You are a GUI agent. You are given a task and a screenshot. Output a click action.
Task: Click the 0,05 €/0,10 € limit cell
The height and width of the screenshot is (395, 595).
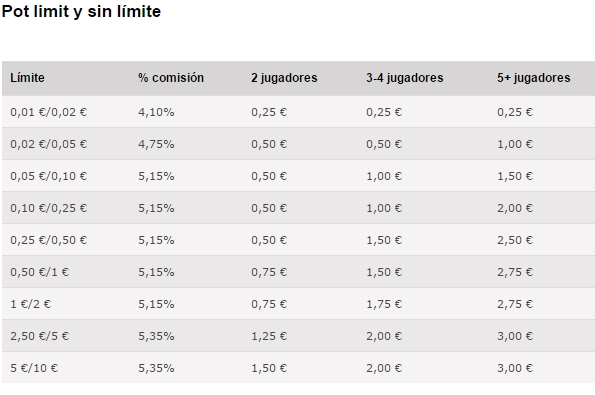49,176
